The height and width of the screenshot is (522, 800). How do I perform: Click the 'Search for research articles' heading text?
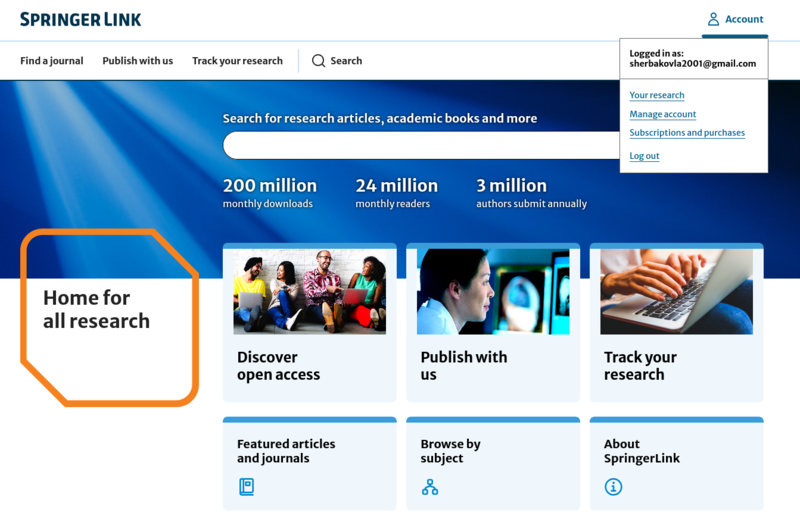[x=380, y=118]
